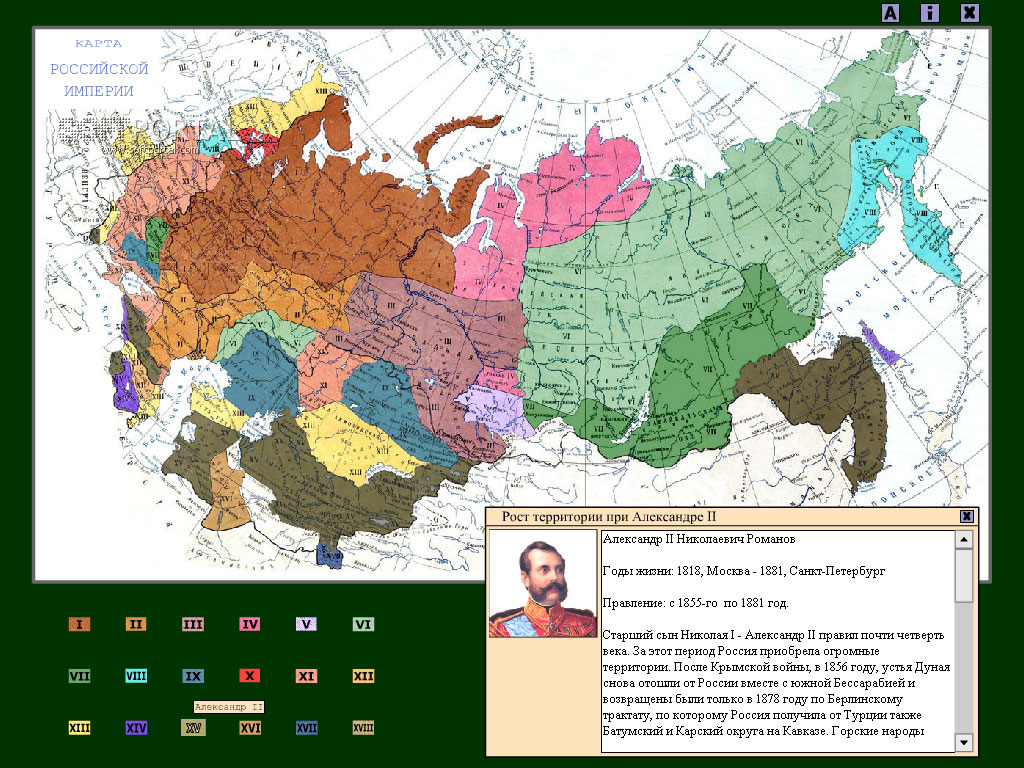Show the purple legend period XIV
This screenshot has height=768, width=1024.
[136, 728]
